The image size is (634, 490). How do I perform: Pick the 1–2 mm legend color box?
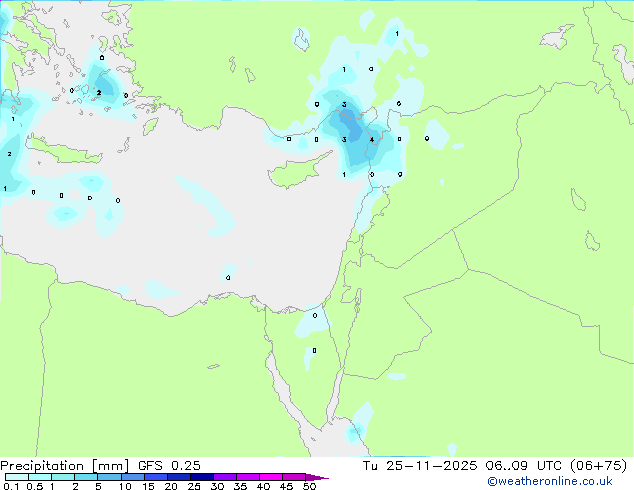[63, 477]
